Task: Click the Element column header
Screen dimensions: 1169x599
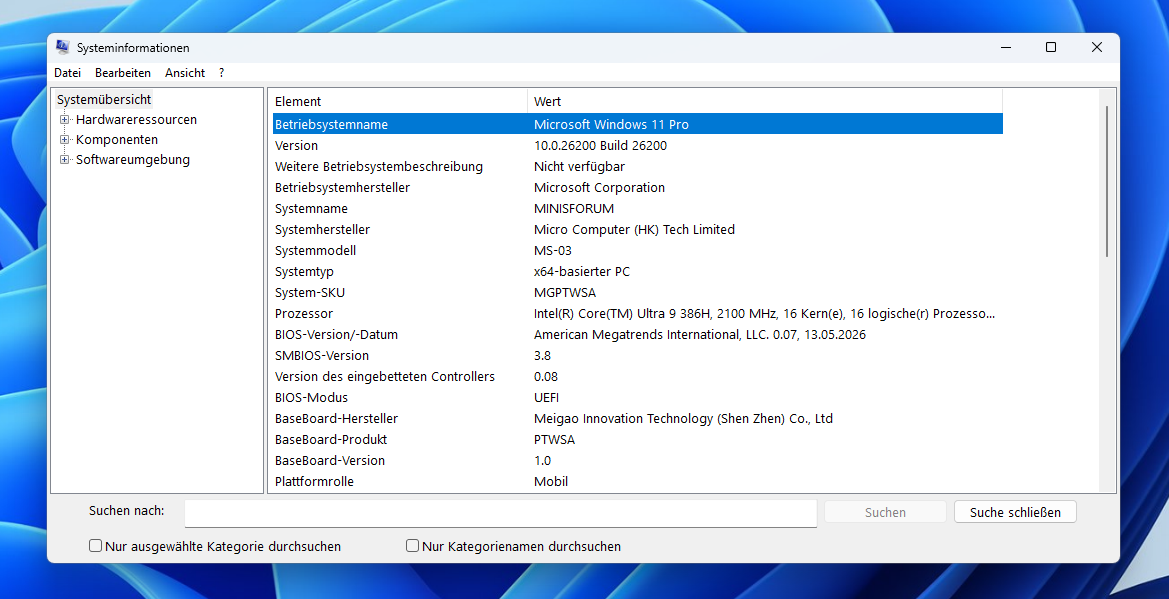Action: pos(400,101)
